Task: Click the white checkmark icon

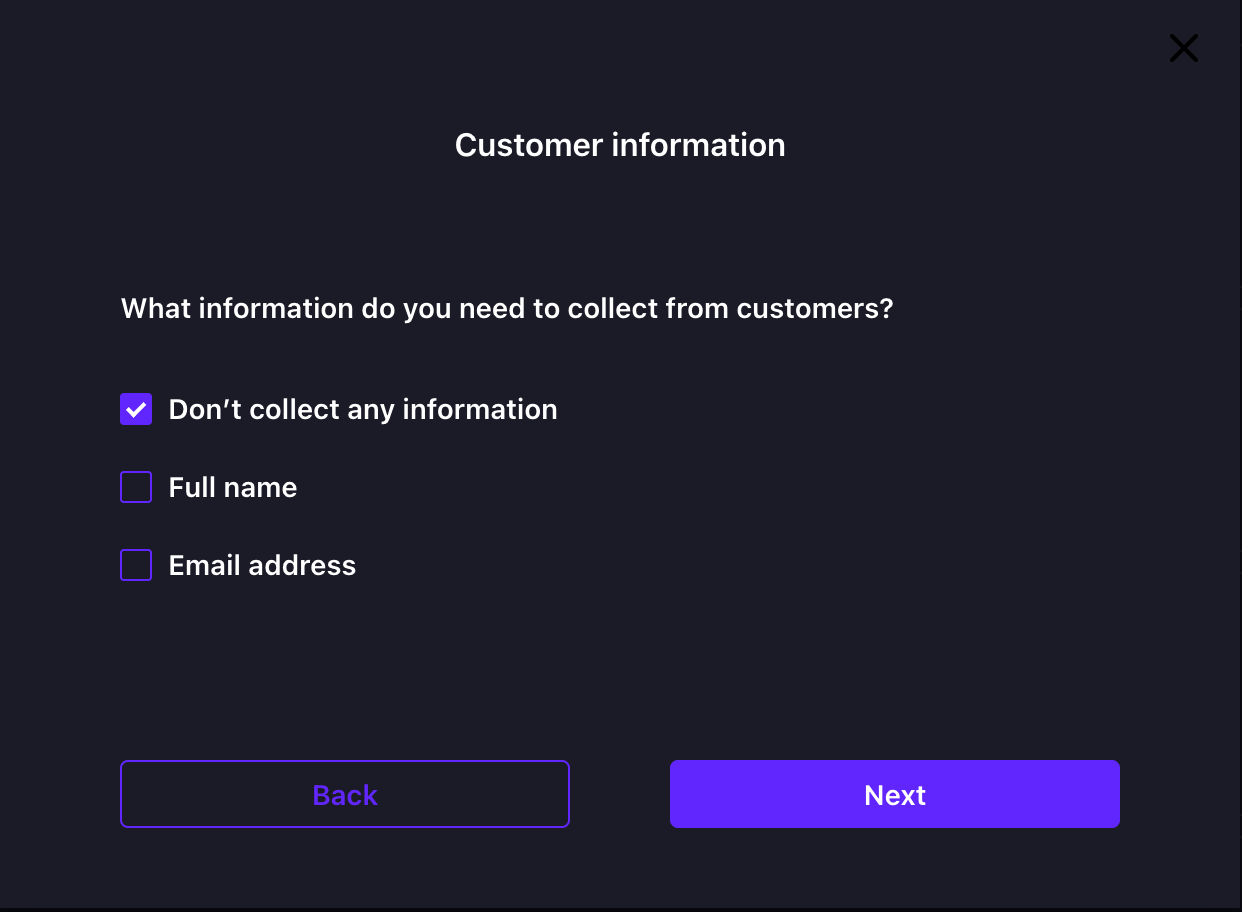Action: point(136,409)
